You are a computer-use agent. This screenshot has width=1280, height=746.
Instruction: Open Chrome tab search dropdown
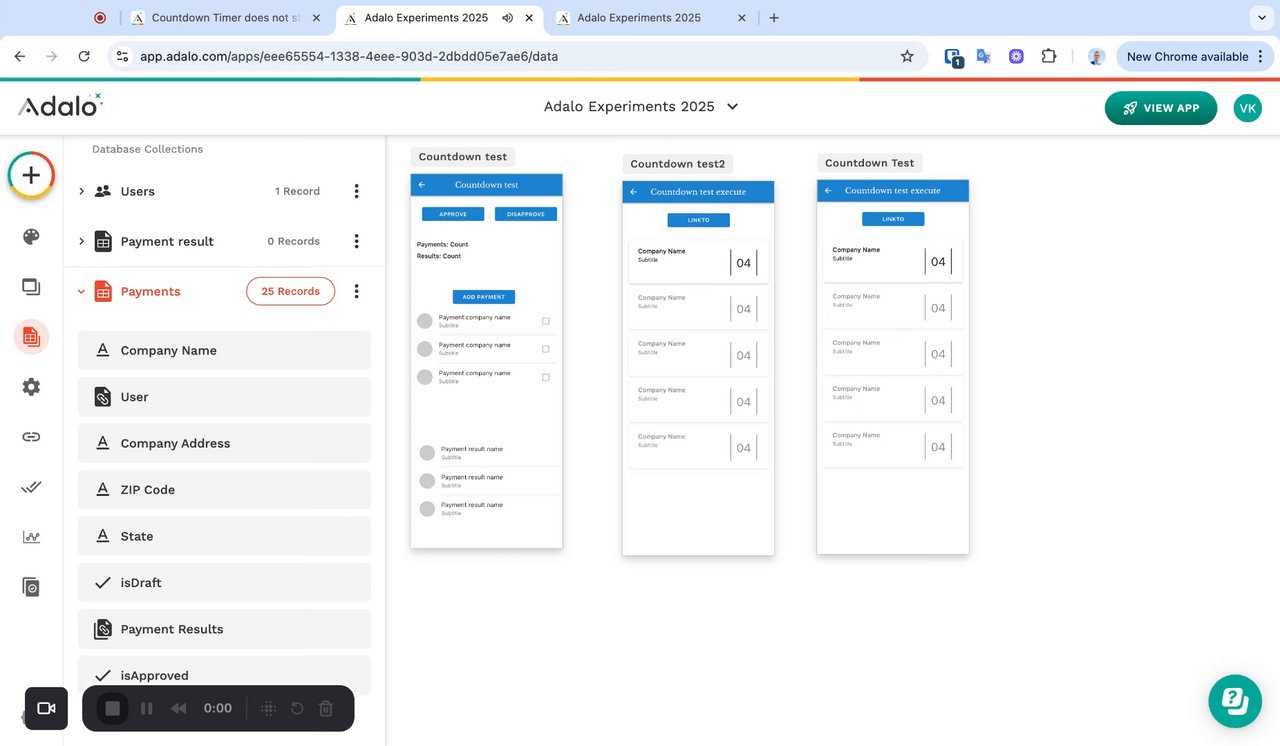pos(1260,18)
